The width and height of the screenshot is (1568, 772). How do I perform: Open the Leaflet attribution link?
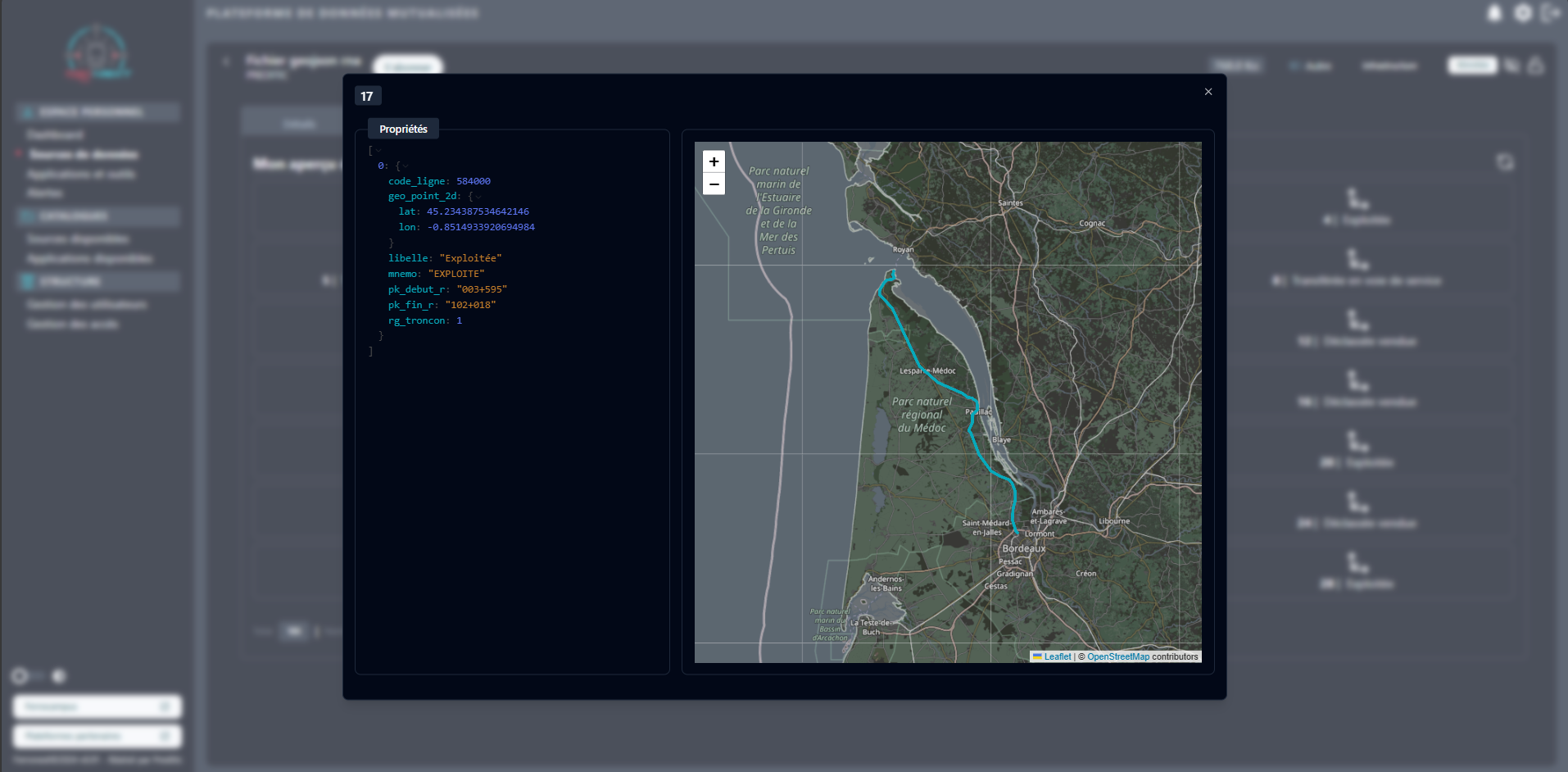pos(1057,656)
